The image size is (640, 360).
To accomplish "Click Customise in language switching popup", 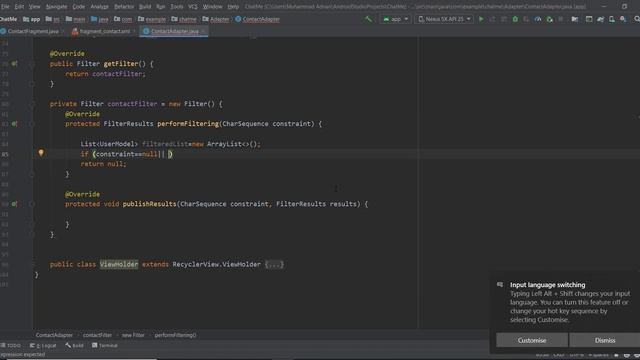I will point(531,340).
